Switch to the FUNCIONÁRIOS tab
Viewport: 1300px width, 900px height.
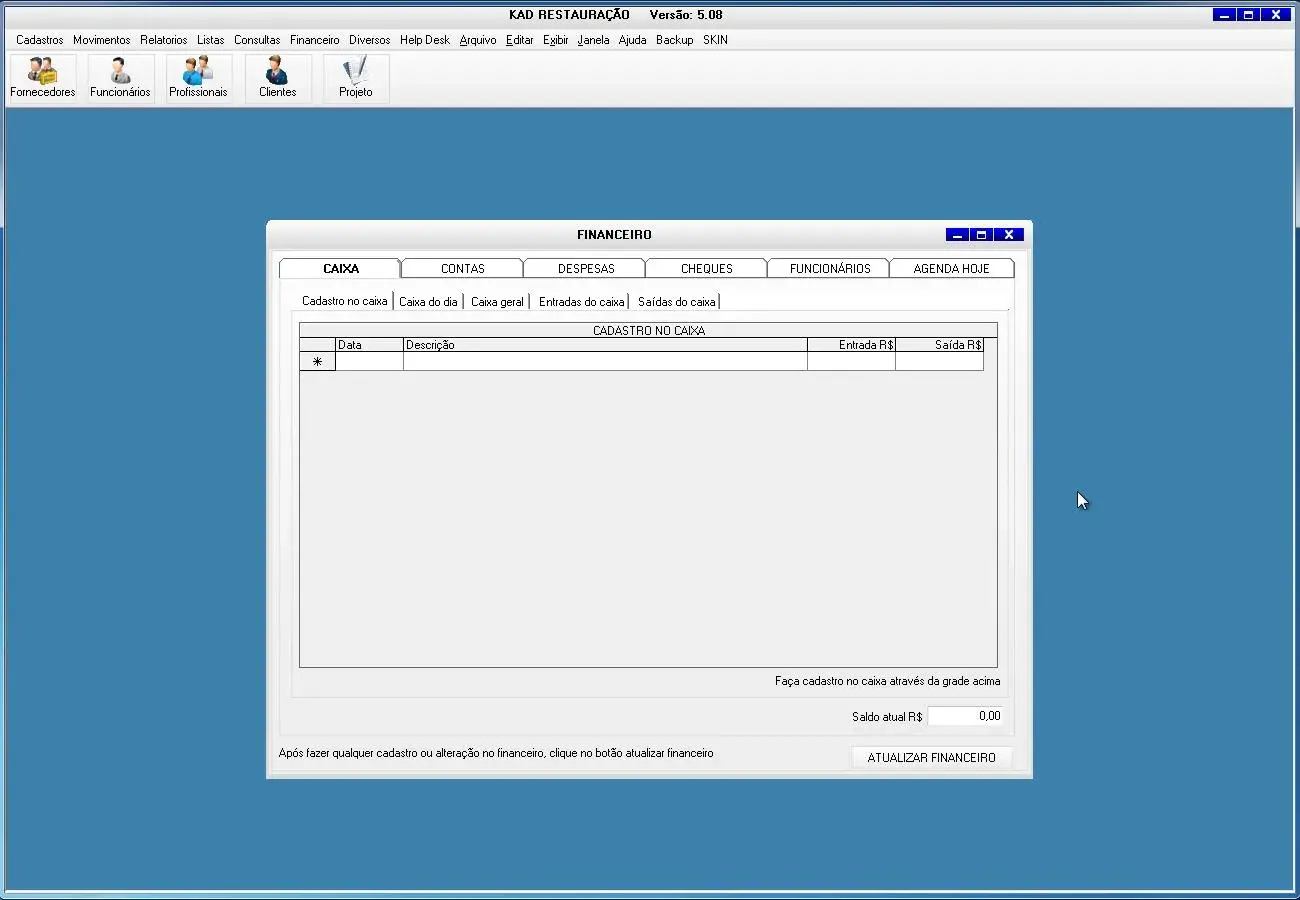point(830,268)
